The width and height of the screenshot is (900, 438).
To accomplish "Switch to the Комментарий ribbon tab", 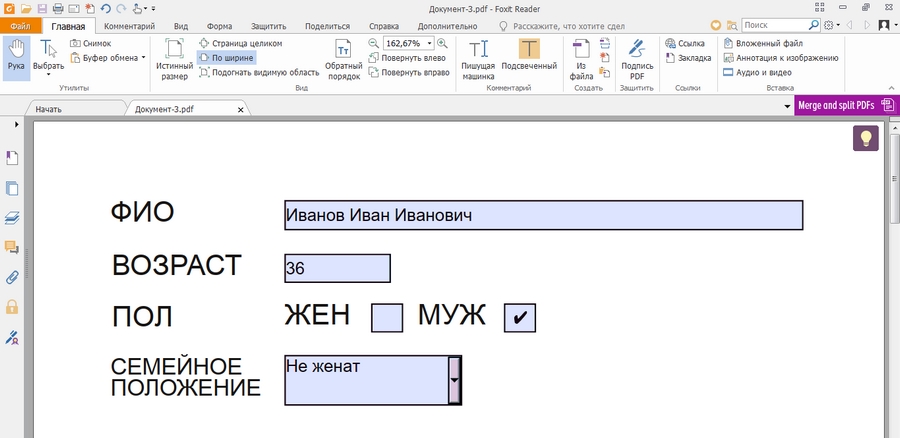I will [129, 26].
